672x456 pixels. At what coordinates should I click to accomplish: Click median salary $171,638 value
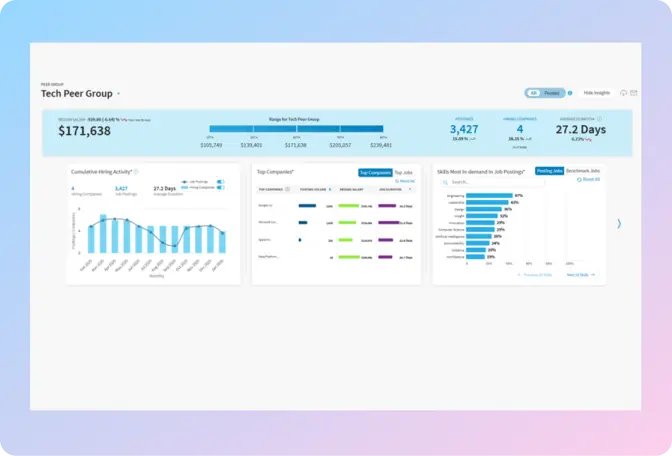click(84, 131)
